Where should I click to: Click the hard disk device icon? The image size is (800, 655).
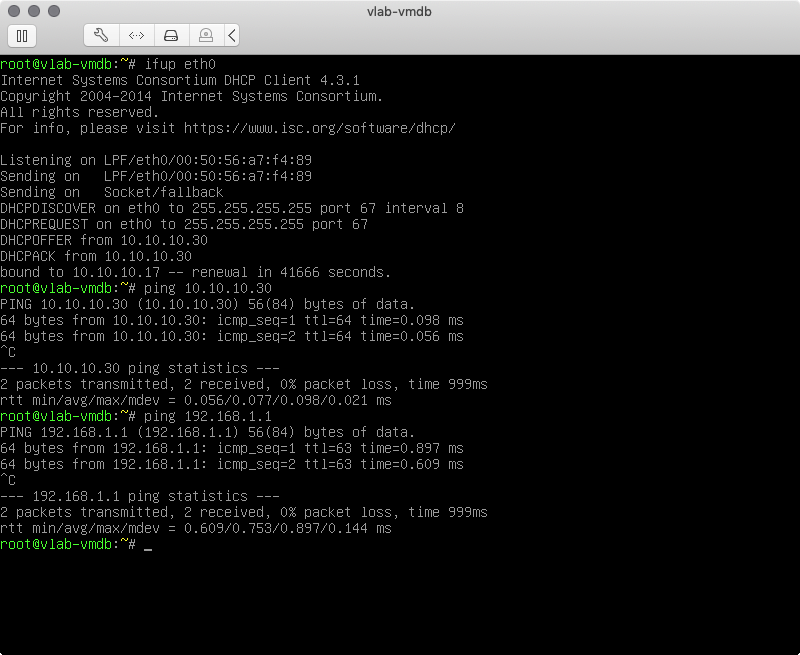[171, 35]
